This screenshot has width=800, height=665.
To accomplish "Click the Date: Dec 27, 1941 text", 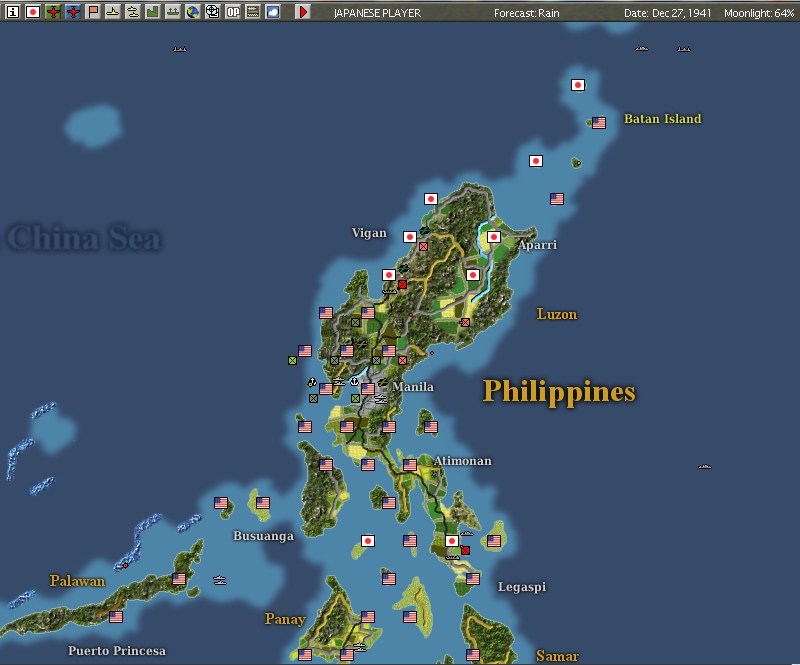I will (667, 13).
